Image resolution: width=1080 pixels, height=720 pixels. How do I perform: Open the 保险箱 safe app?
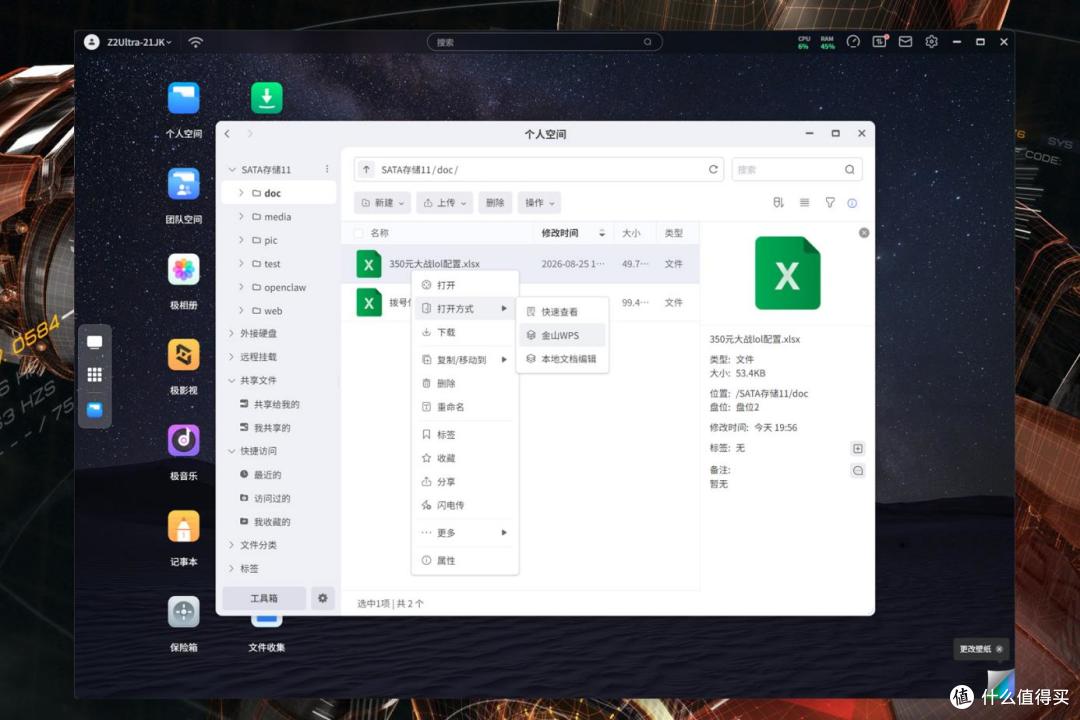[x=183, y=612]
